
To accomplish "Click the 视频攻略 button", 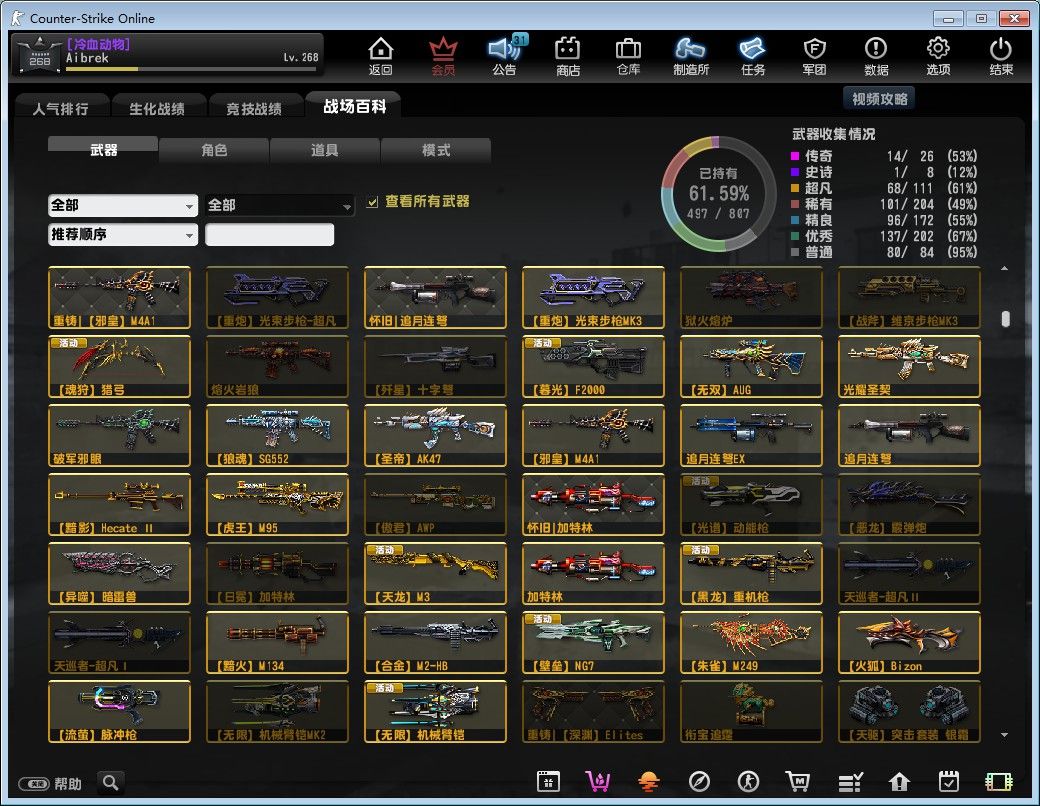I will tap(879, 99).
